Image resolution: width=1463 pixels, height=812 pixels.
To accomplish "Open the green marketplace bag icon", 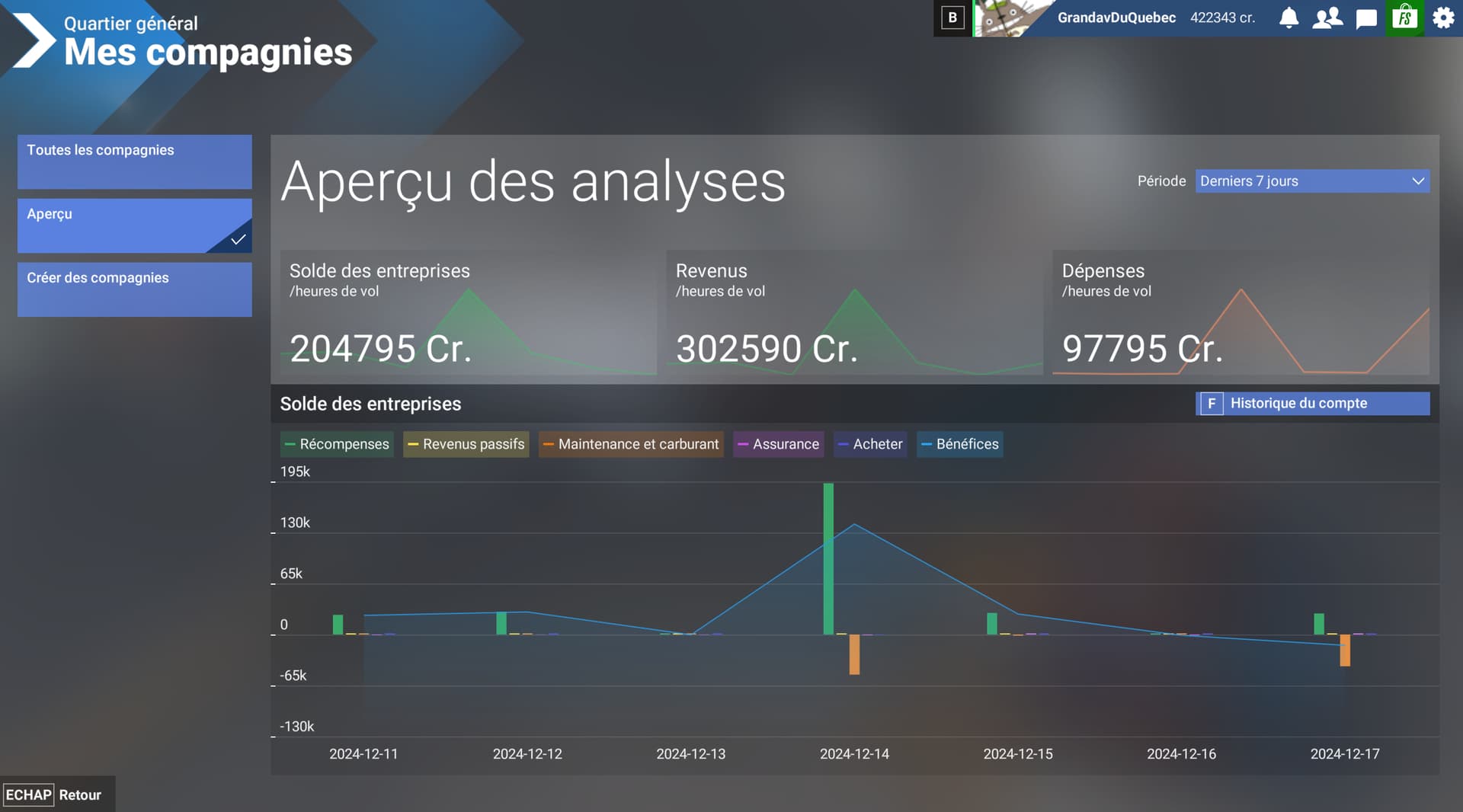I will click(x=1404, y=18).
